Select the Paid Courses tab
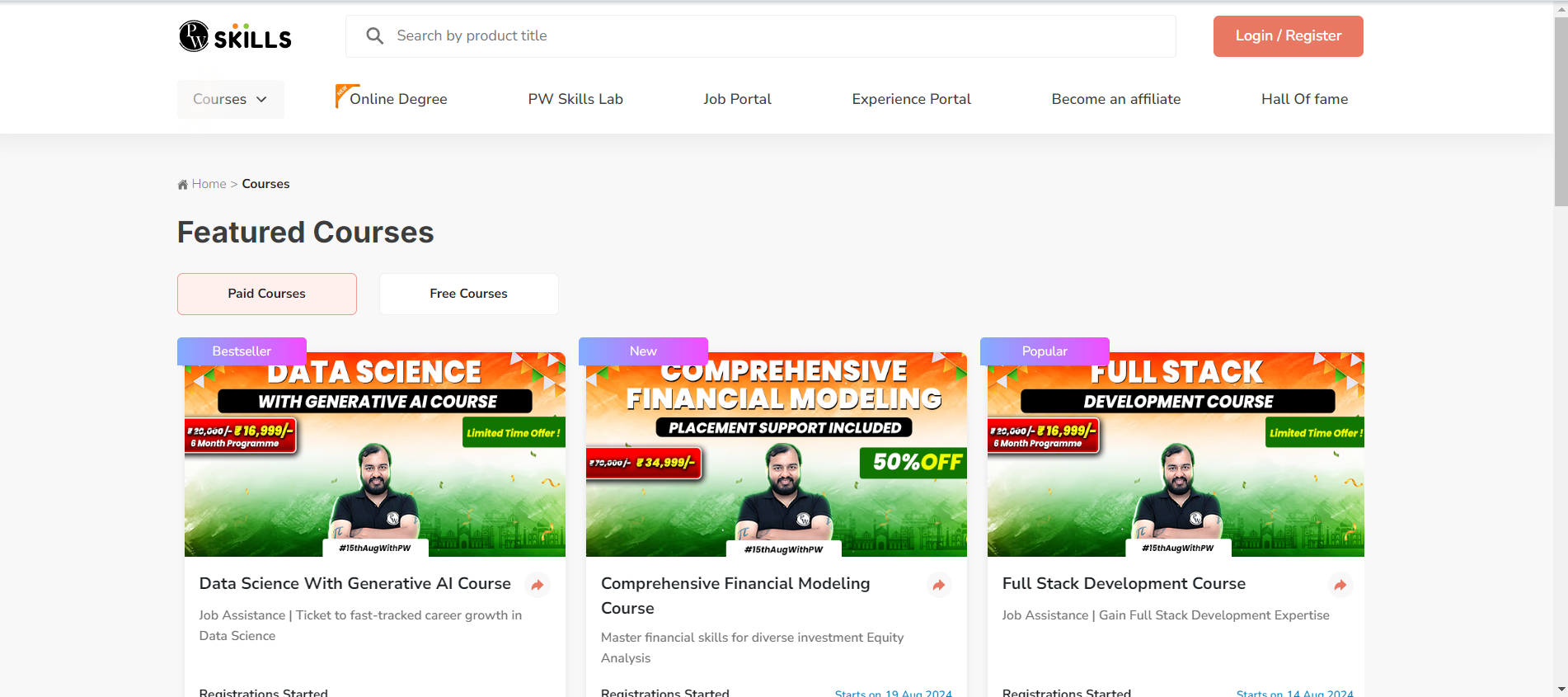The width and height of the screenshot is (1568, 697). [267, 294]
